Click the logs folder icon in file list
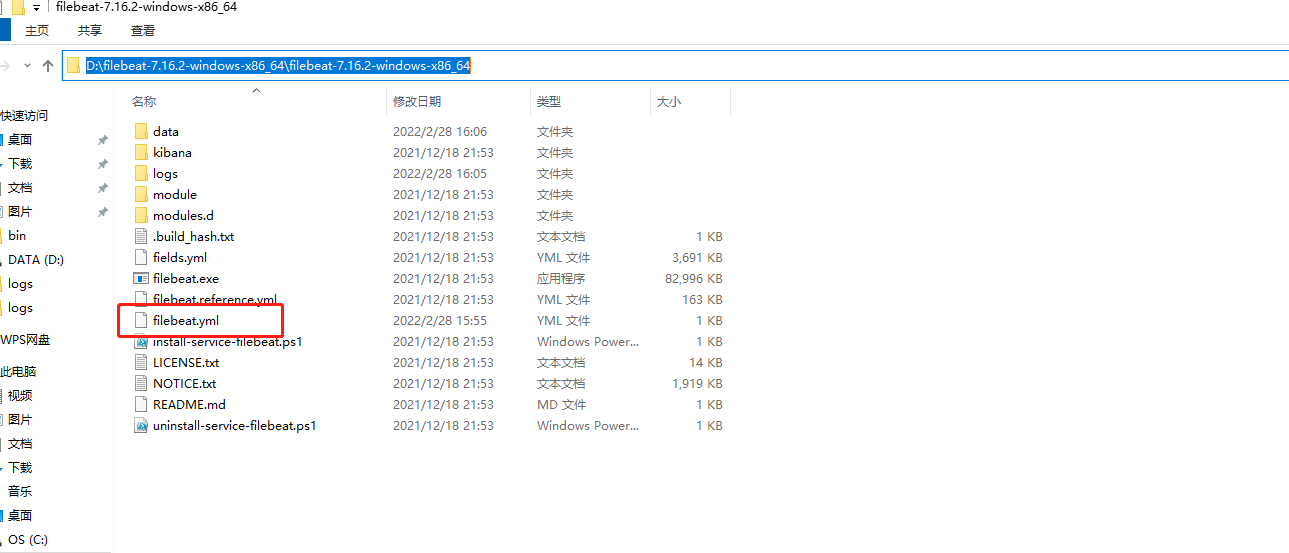1289x553 pixels. click(x=140, y=173)
